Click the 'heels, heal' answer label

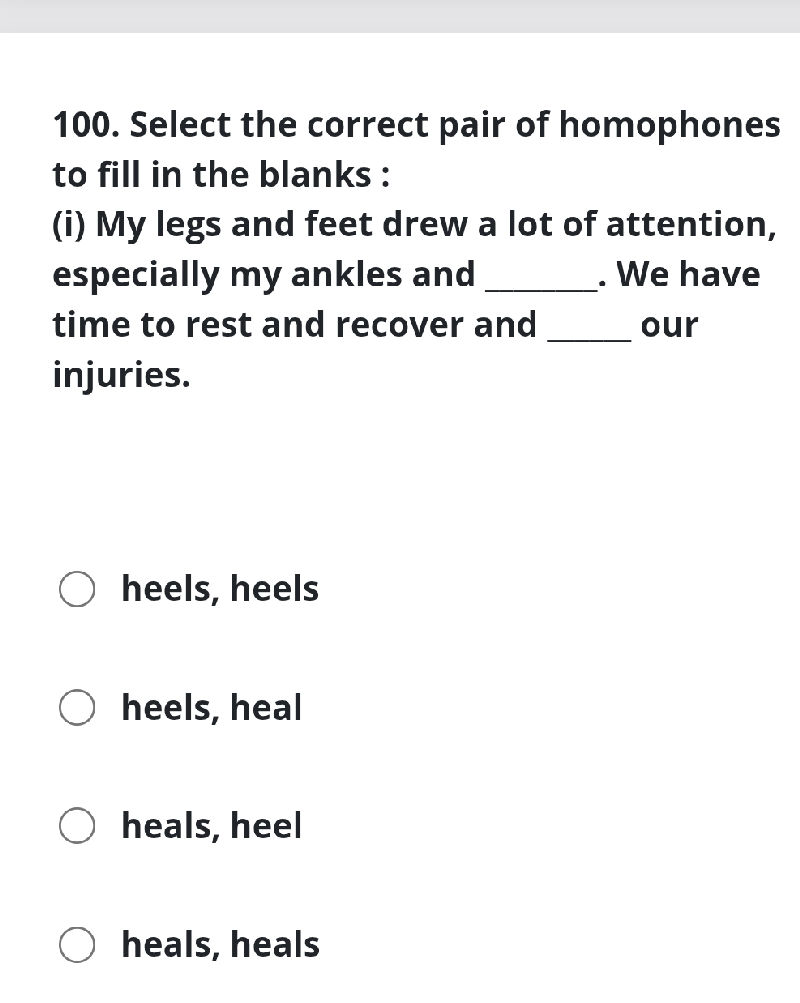tap(210, 708)
